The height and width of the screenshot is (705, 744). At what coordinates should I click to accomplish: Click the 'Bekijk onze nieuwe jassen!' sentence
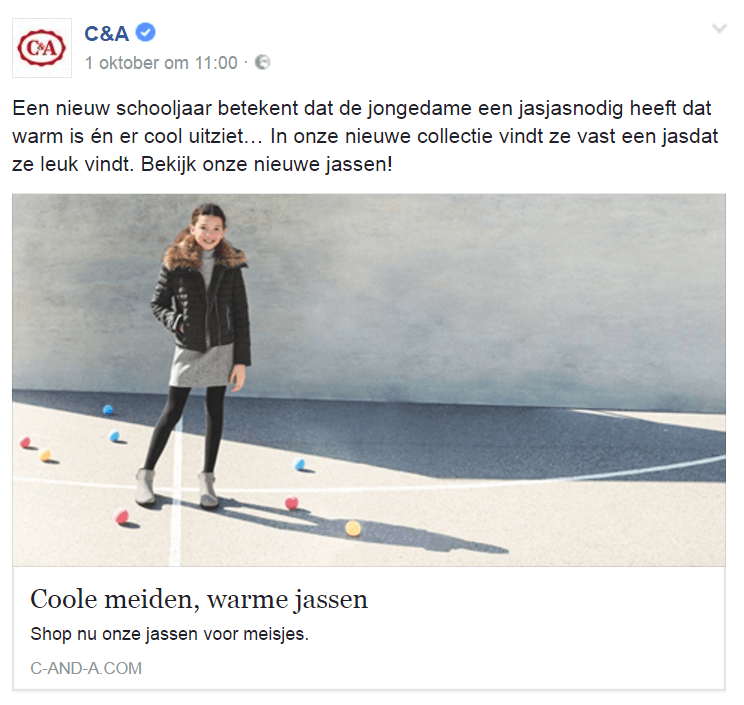267,165
